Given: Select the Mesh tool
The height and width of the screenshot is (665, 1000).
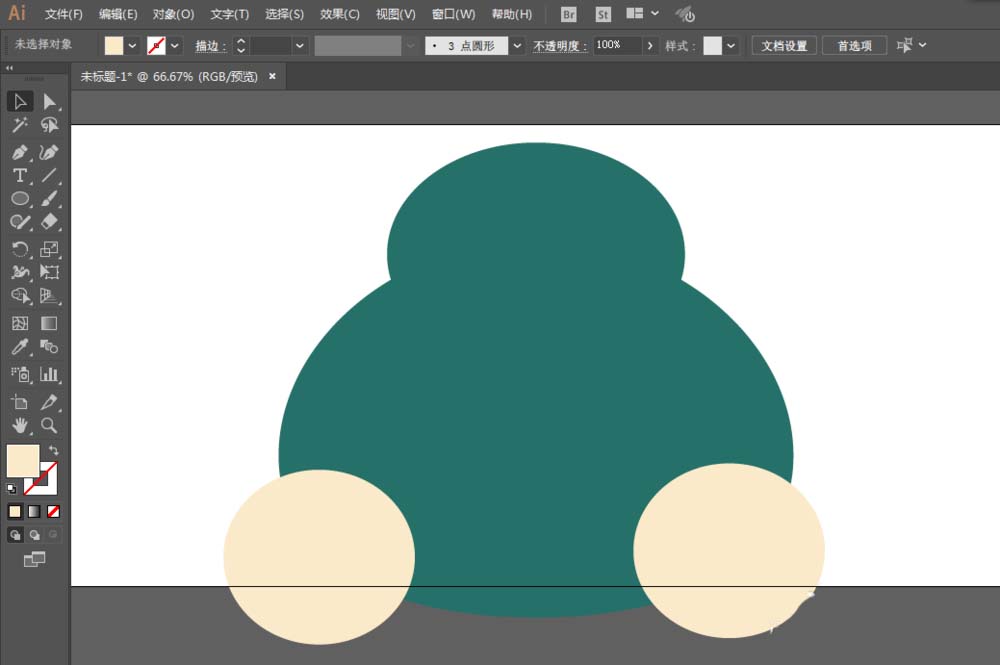Looking at the screenshot, I should (x=20, y=323).
